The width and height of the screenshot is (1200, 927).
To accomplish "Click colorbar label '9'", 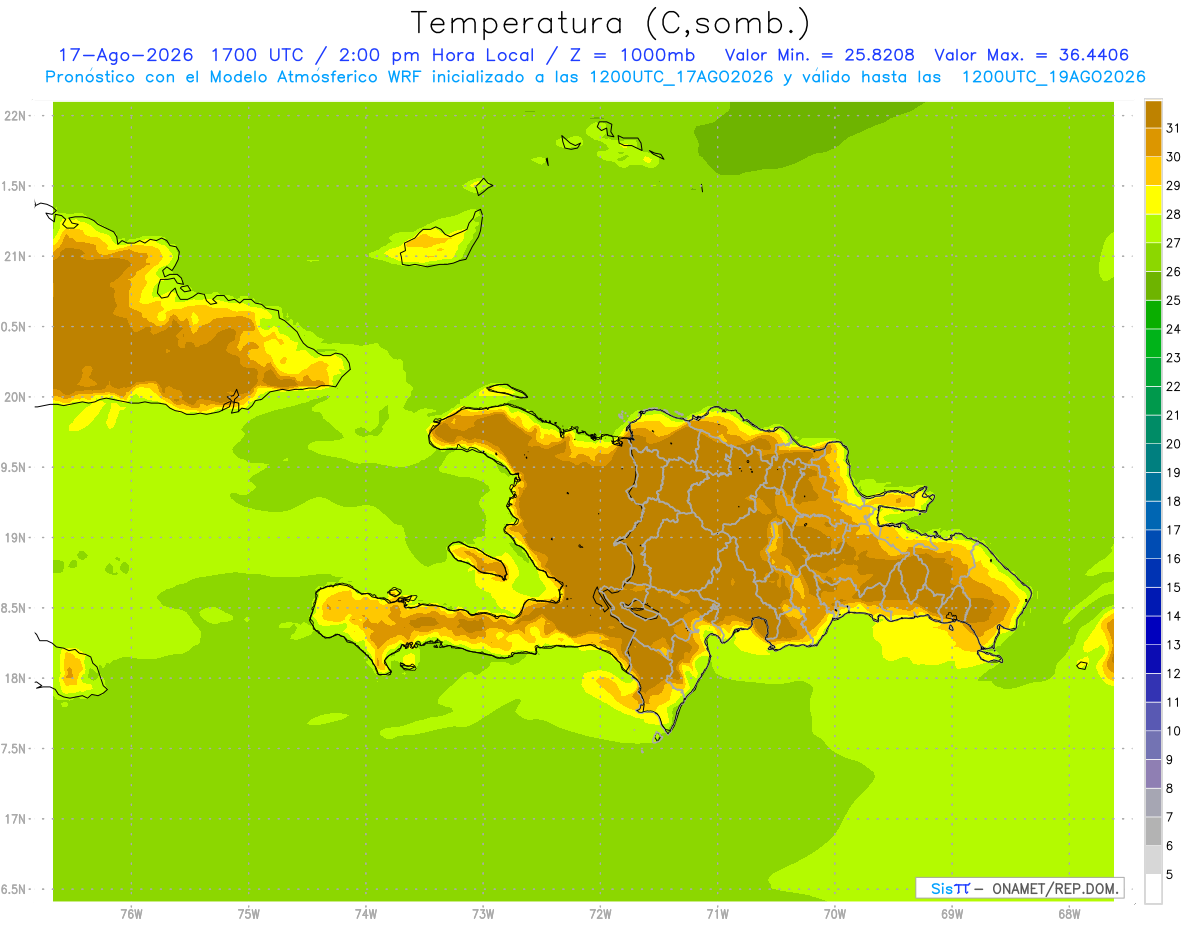I will click(1170, 760).
